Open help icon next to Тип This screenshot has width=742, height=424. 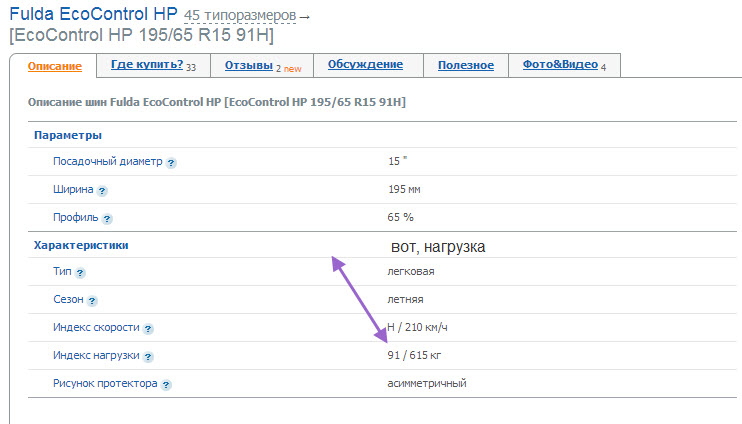pos(80,273)
